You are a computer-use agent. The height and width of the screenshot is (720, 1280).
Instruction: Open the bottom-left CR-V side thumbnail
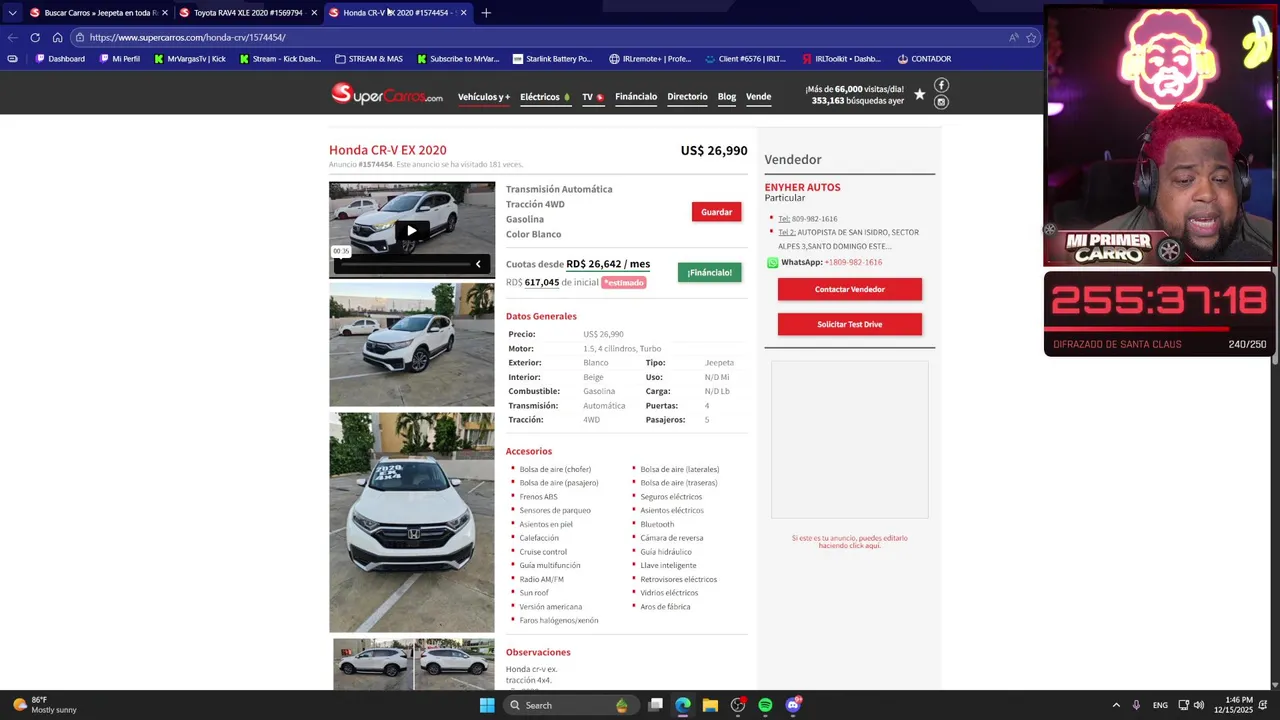coord(372,664)
